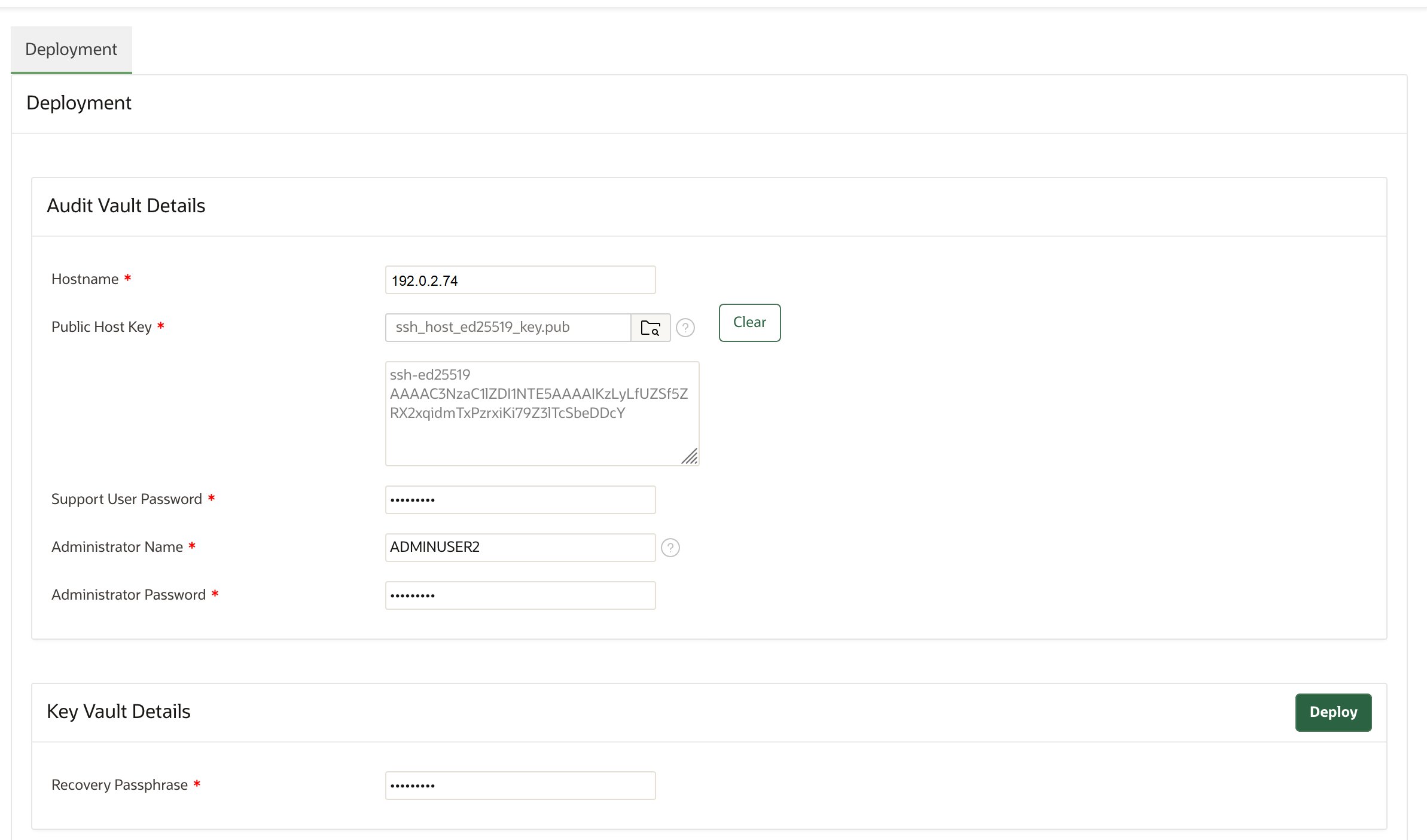Screen dimensions: 1427x840
Task: Open the help tooltip beside Administrator Name
Action: click(x=671, y=547)
